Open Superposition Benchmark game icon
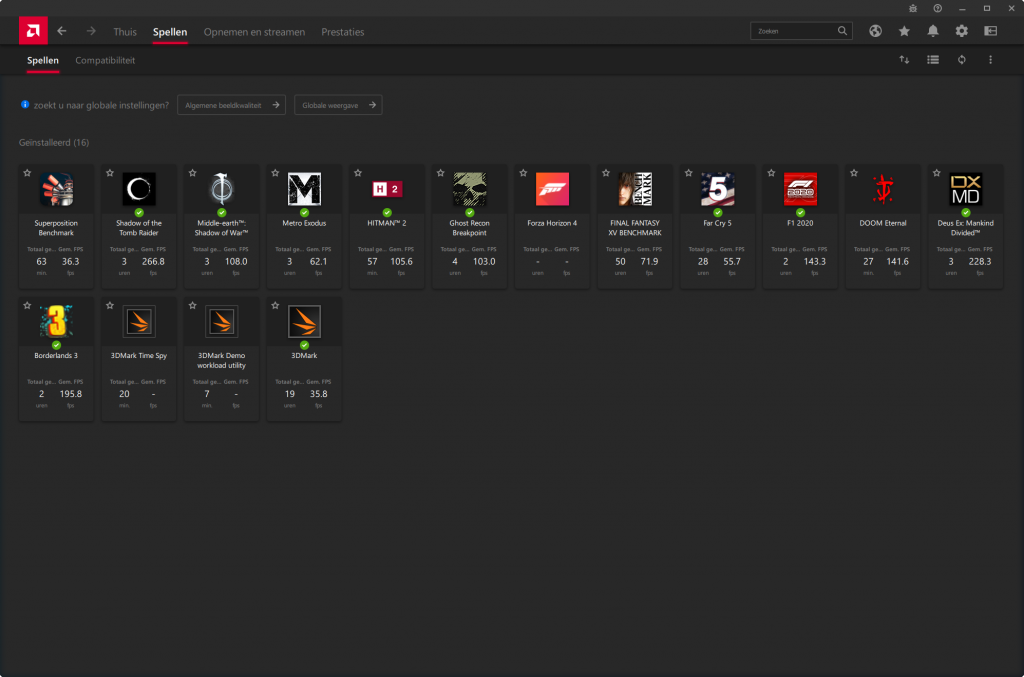This screenshot has width=1024, height=677. 56,189
